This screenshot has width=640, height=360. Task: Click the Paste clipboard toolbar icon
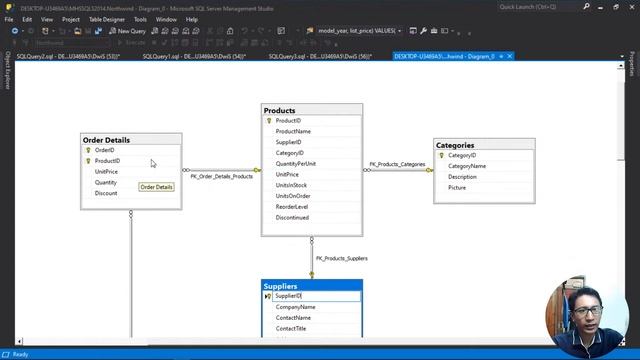[230, 31]
